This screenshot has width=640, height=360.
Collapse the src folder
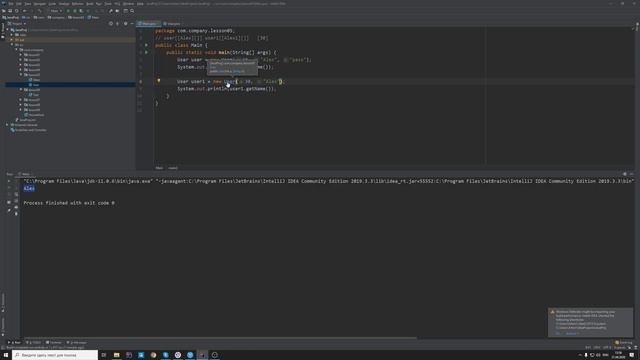click(12, 44)
